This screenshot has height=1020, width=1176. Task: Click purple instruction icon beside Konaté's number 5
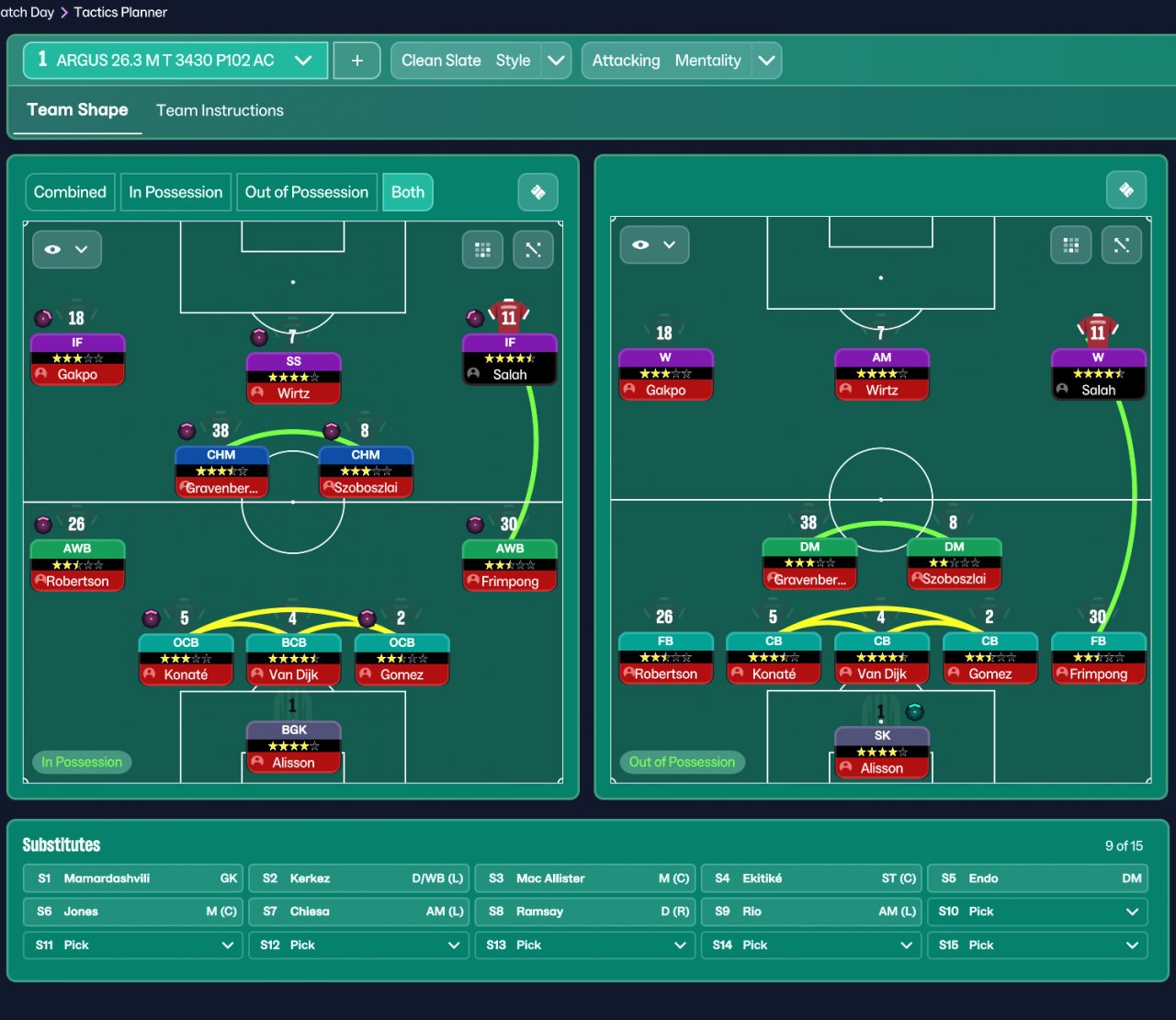coord(152,618)
